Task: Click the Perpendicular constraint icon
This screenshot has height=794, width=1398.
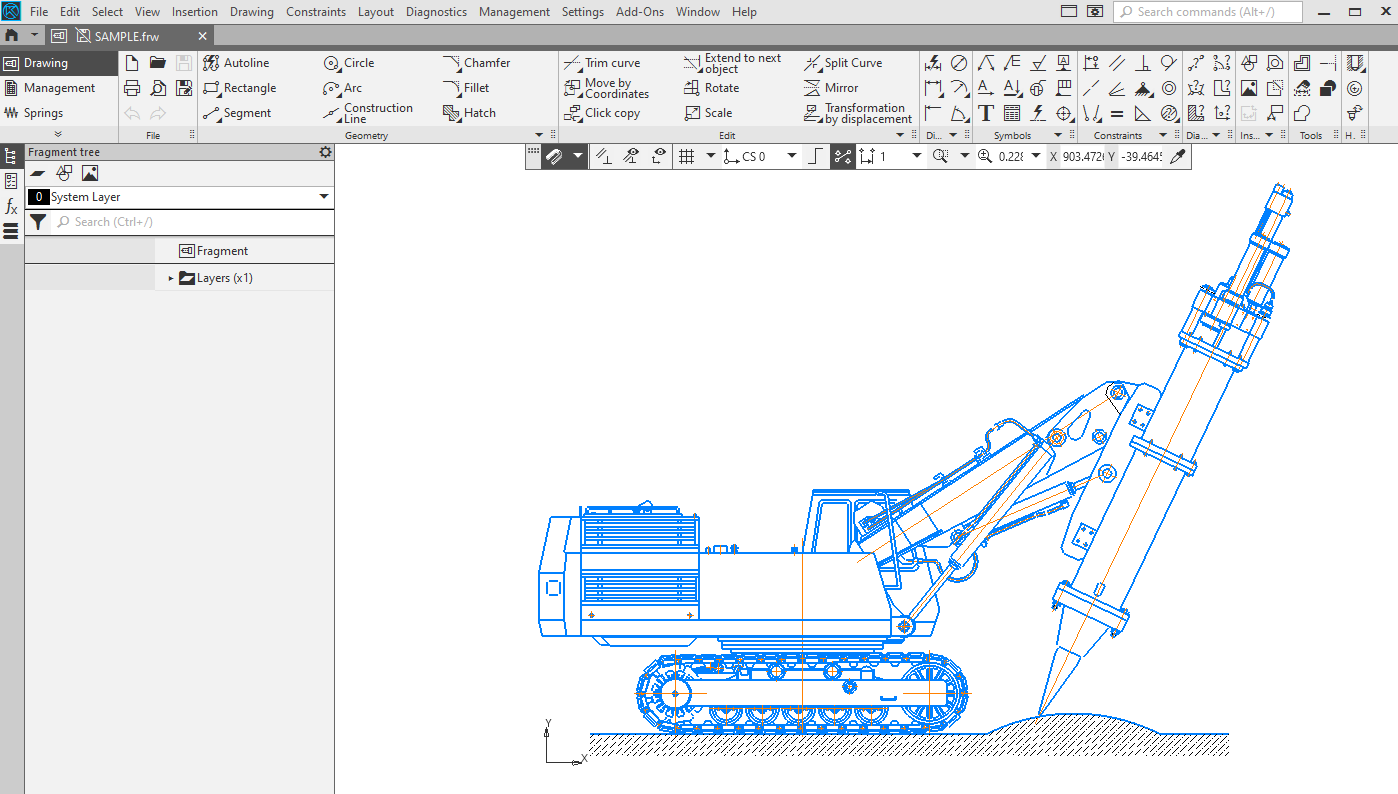Action: pos(1143,63)
